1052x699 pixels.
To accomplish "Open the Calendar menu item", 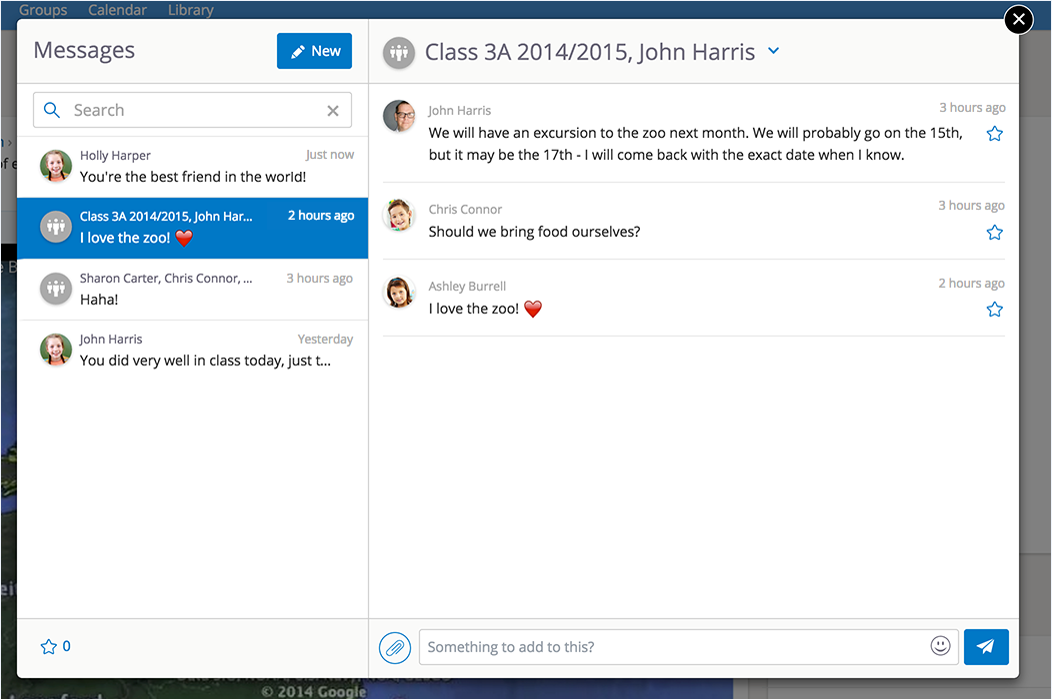I will tap(117, 10).
